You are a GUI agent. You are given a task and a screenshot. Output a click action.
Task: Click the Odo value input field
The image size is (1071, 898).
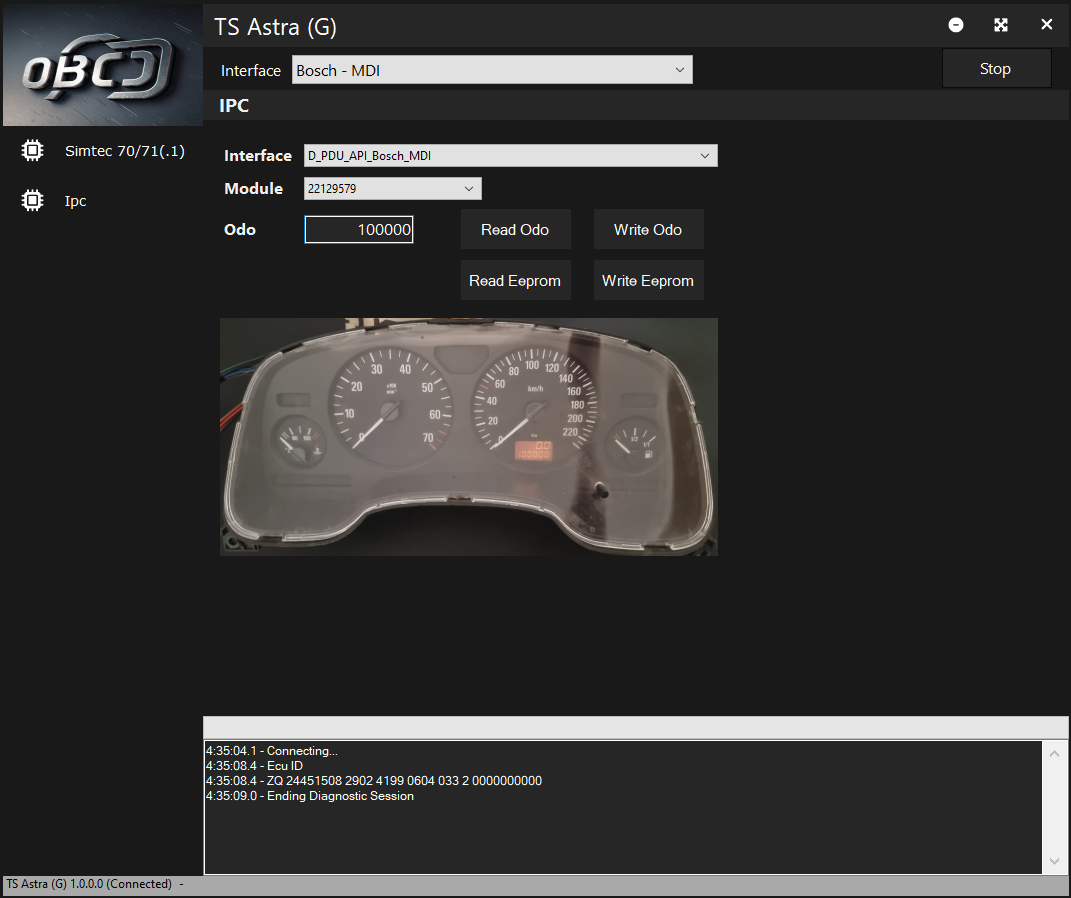[x=359, y=230]
